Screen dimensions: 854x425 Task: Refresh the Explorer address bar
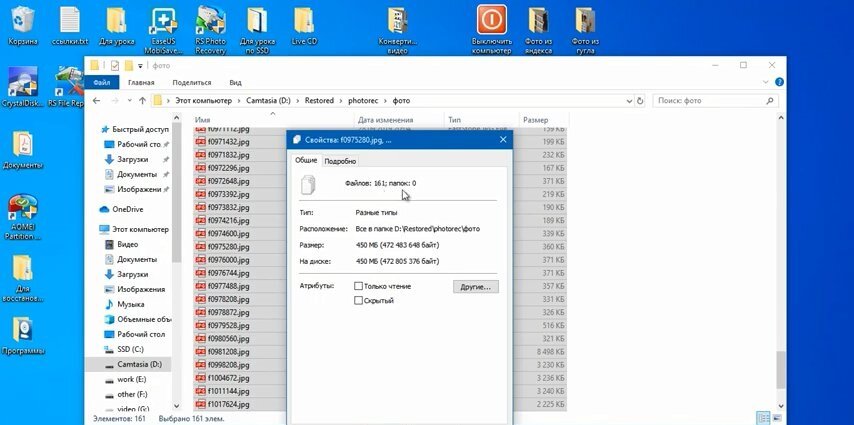tap(640, 101)
